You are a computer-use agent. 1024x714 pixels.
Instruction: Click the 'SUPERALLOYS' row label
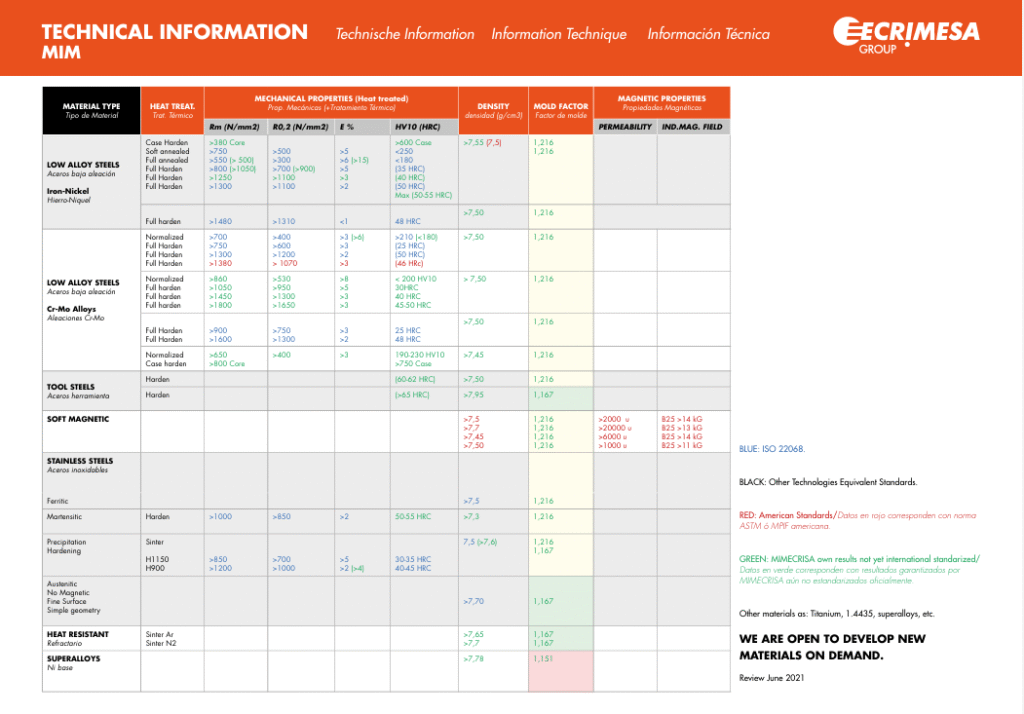click(74, 658)
